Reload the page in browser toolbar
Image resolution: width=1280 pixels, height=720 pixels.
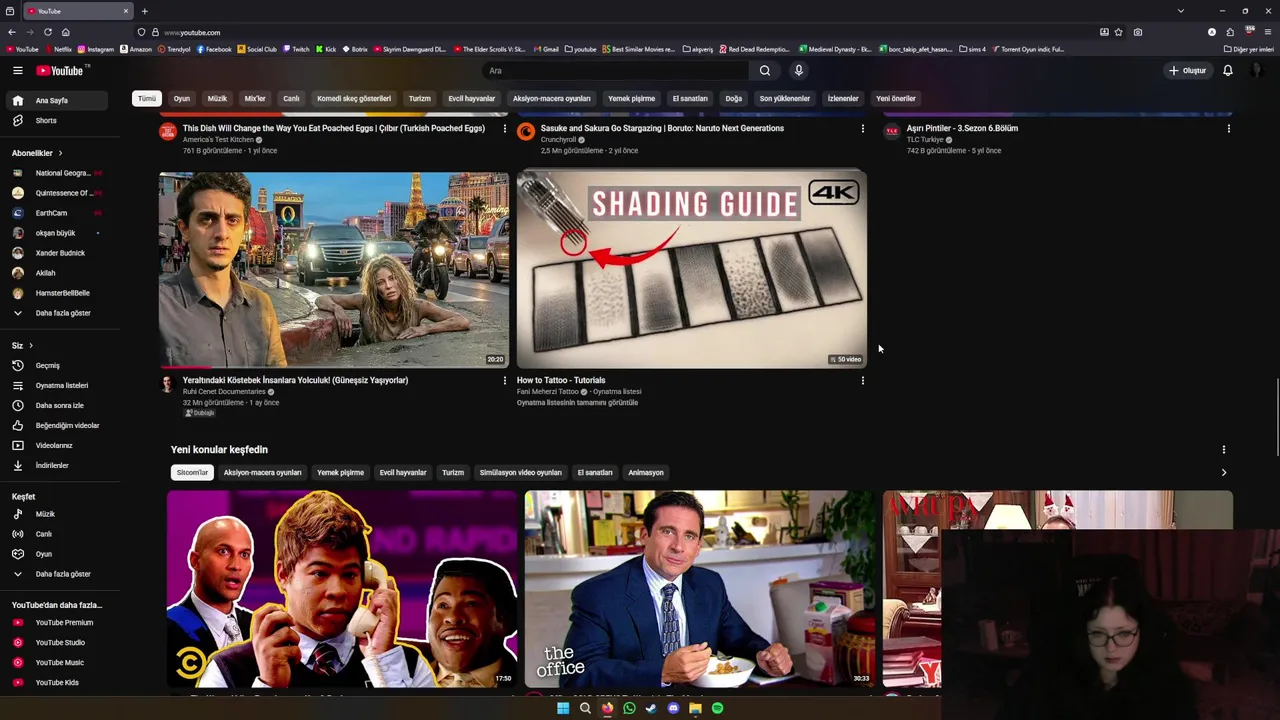pyautogui.click(x=47, y=32)
